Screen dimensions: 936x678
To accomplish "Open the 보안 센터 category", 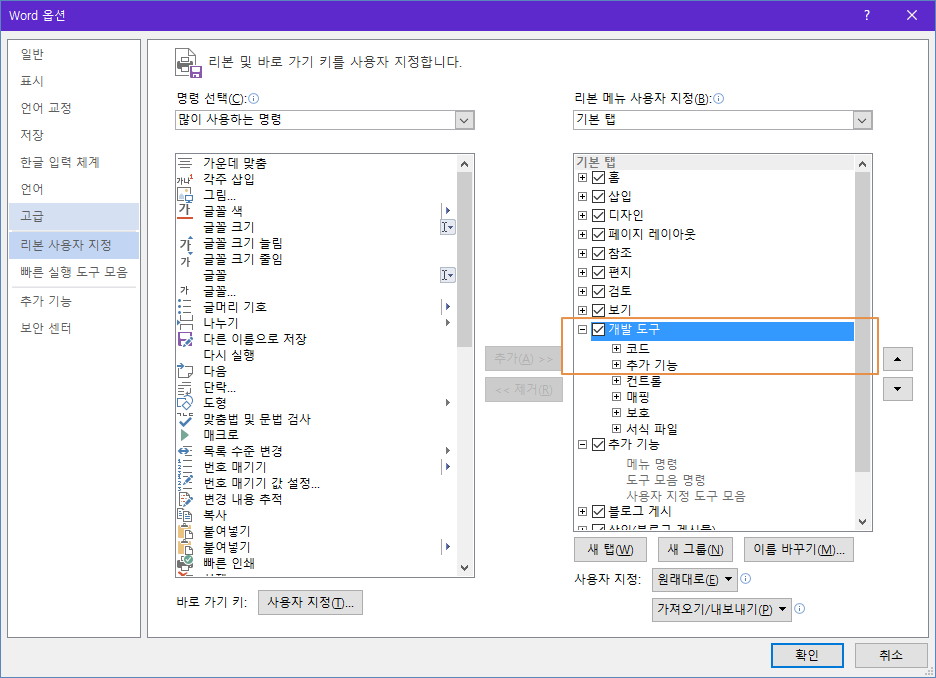I will click(x=74, y=328).
